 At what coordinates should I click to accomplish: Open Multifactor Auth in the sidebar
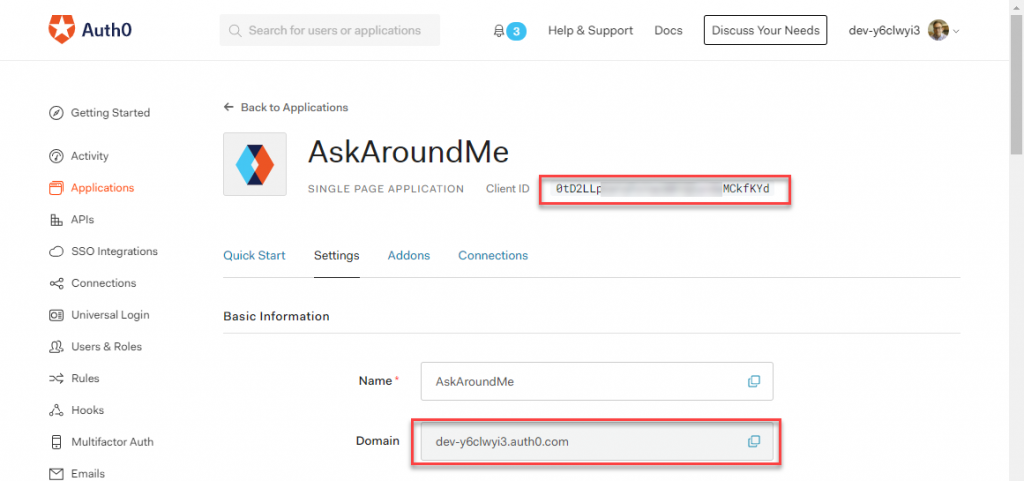click(112, 442)
